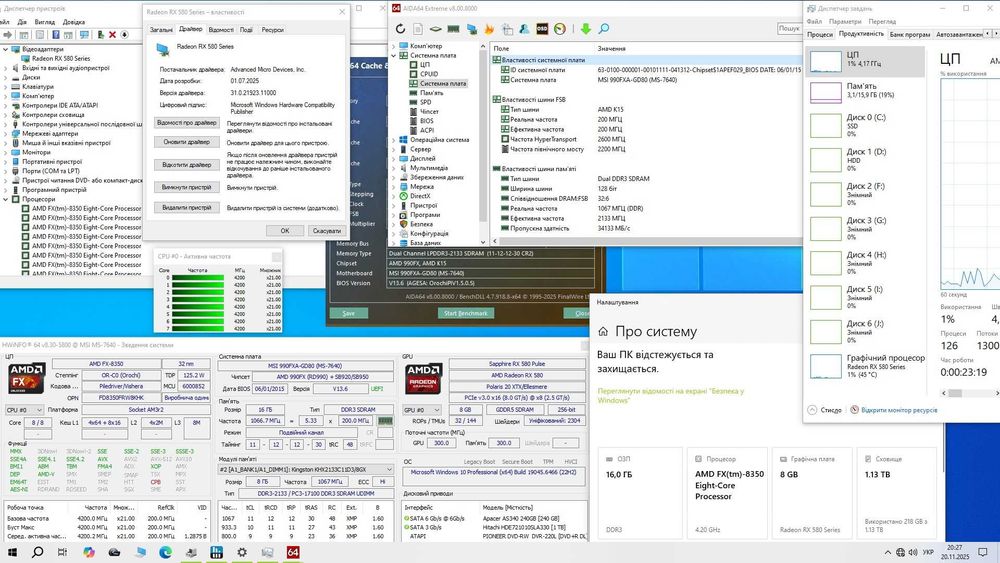This screenshot has width=1000, height=563.
Task: Switch to Загальні tab in Radeon properties
Action: (x=161, y=30)
